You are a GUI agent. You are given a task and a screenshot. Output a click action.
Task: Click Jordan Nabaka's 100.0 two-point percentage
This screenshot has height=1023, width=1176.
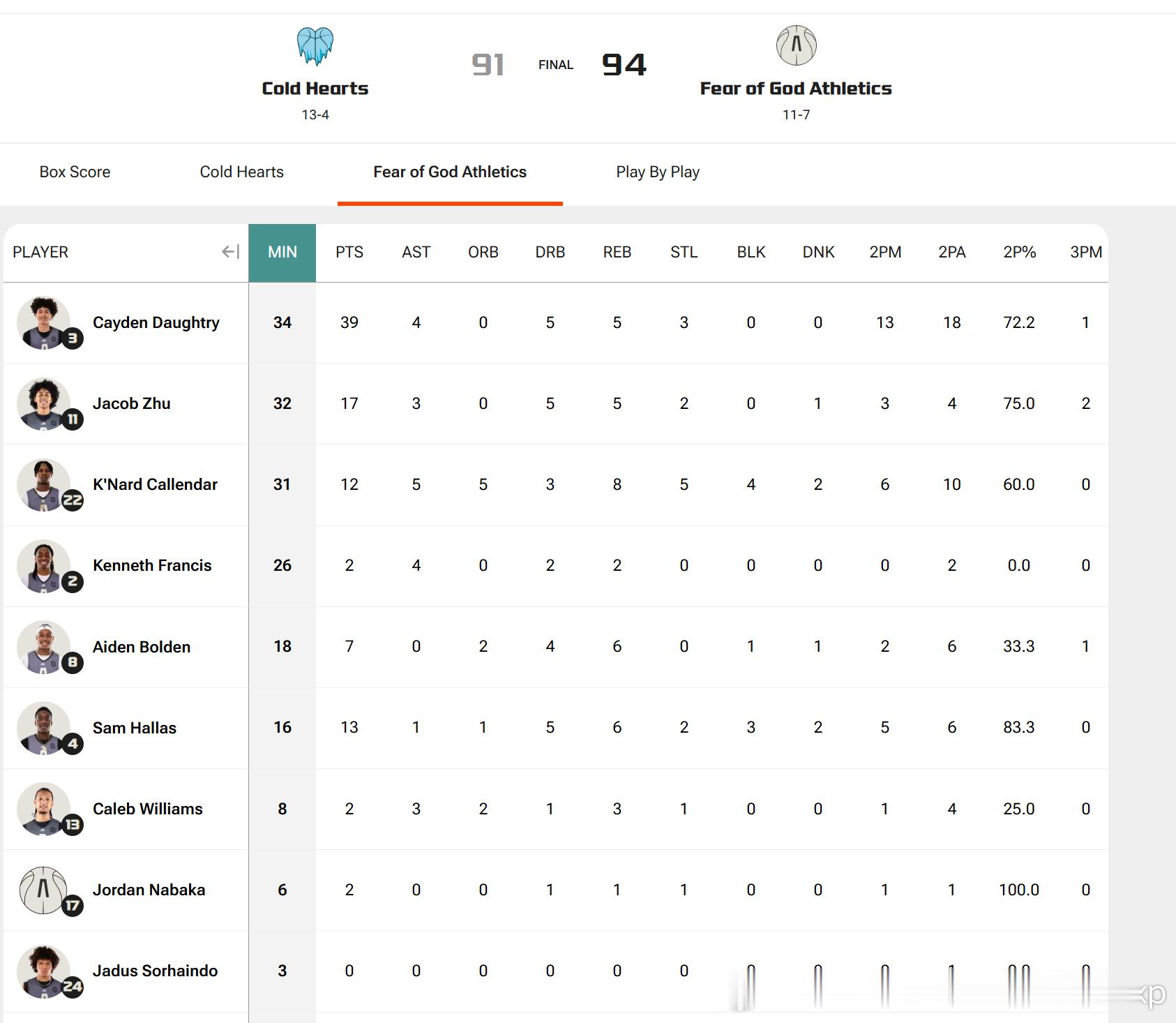click(x=1019, y=890)
